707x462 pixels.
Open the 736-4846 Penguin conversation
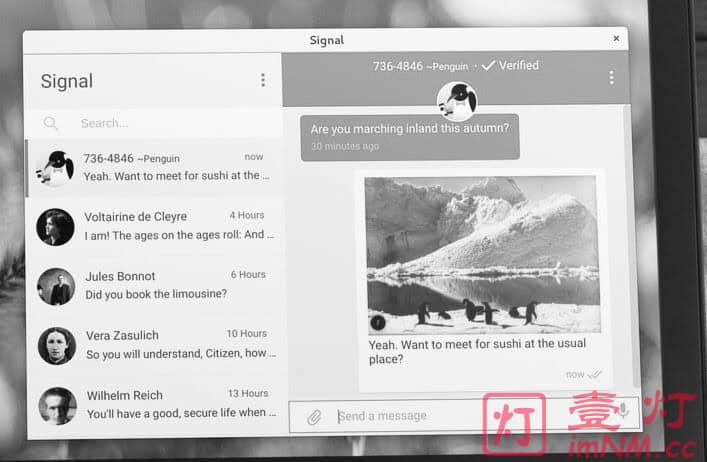pyautogui.click(x=154, y=168)
